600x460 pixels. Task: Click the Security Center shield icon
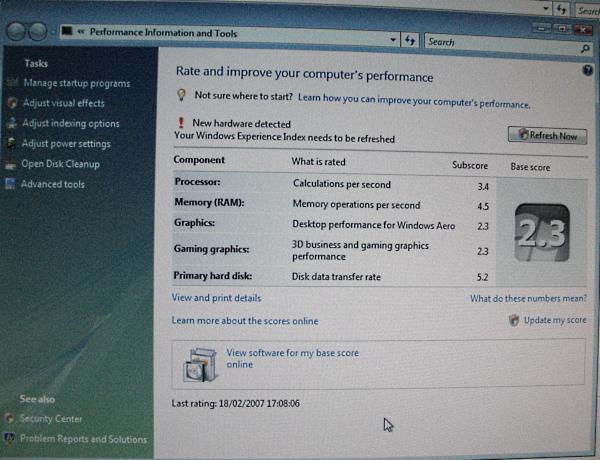point(10,418)
